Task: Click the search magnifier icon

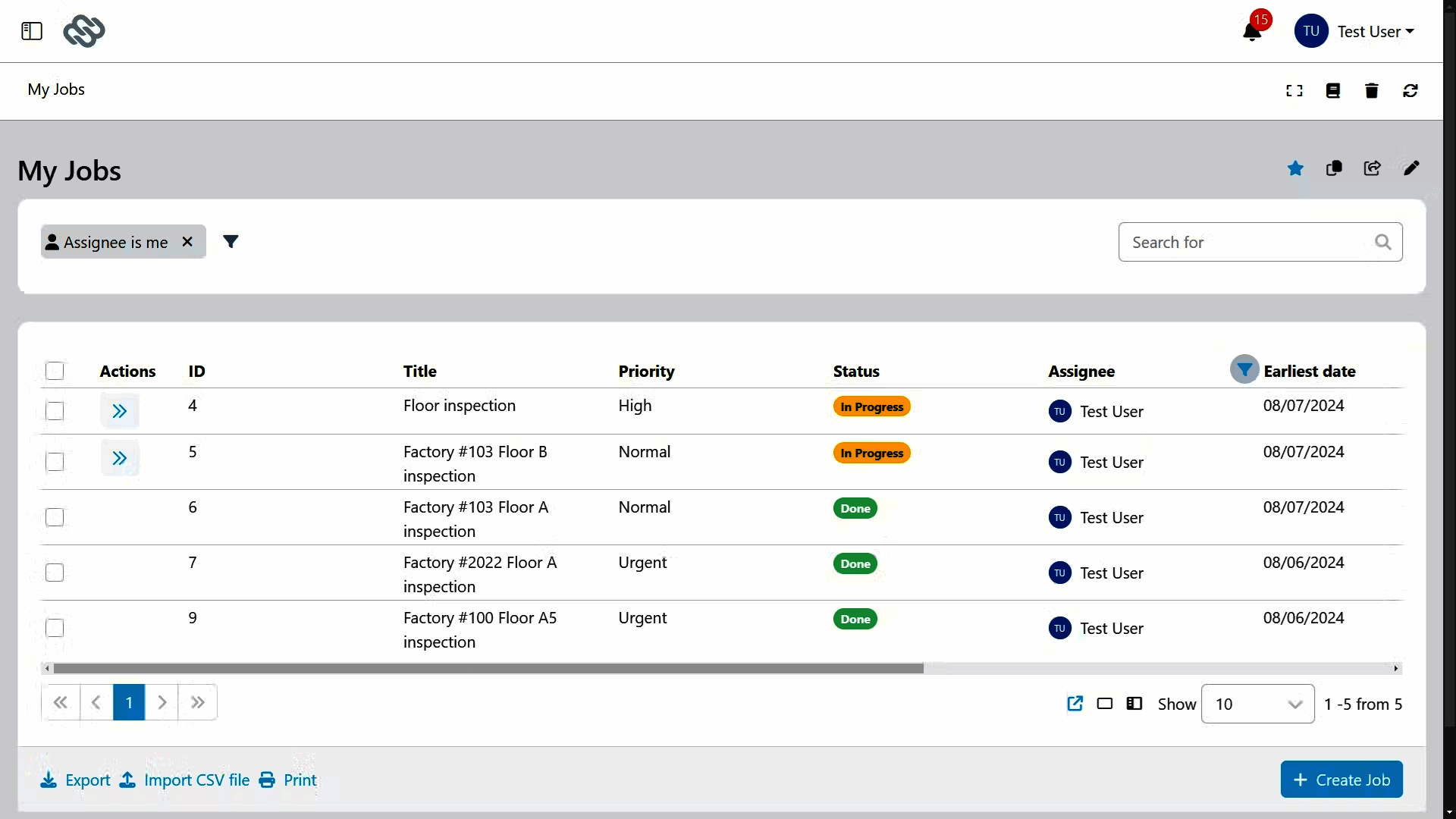Action: click(1383, 242)
